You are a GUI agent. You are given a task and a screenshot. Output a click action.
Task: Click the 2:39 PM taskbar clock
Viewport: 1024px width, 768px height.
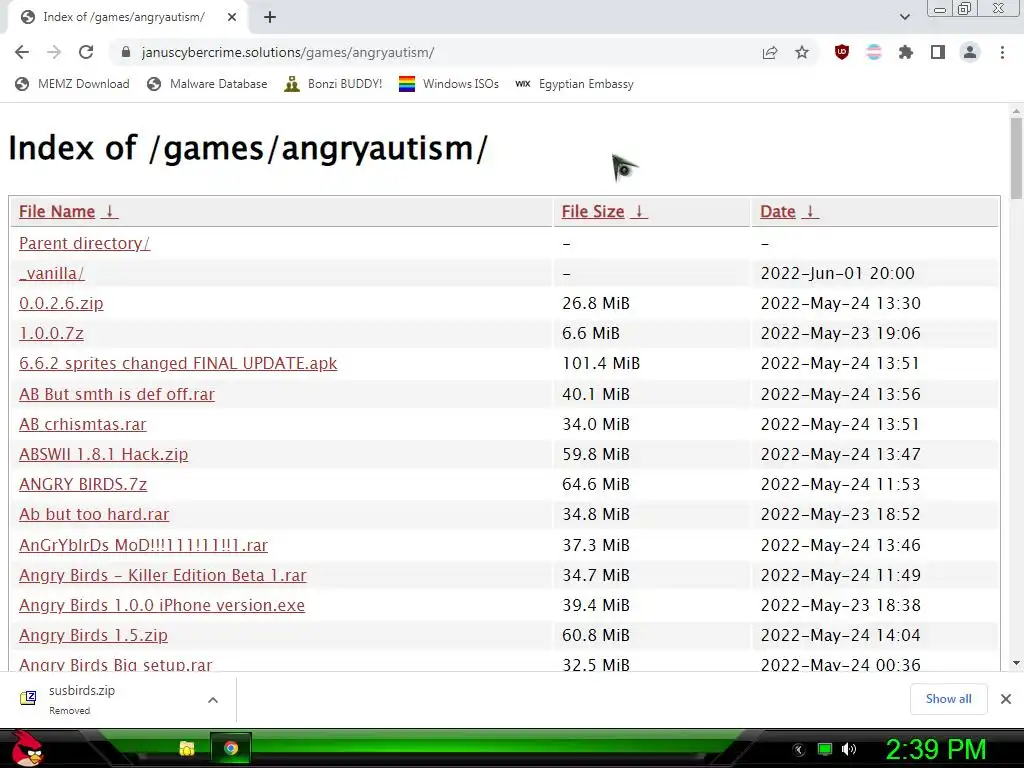click(x=935, y=749)
